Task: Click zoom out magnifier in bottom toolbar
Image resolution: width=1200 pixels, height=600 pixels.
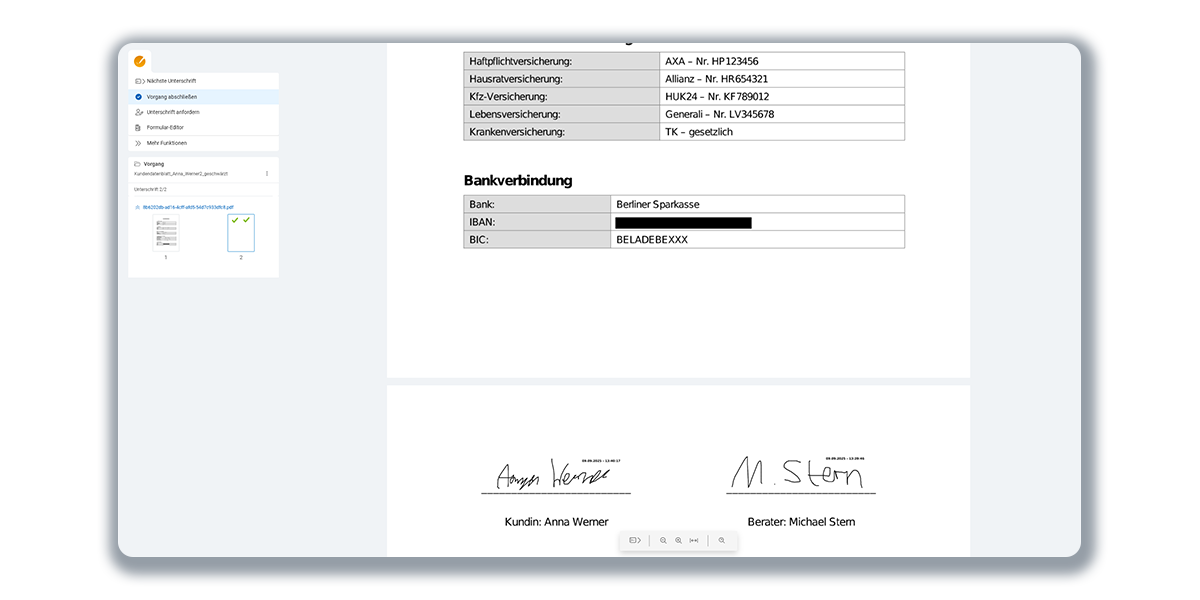Action: click(x=663, y=540)
